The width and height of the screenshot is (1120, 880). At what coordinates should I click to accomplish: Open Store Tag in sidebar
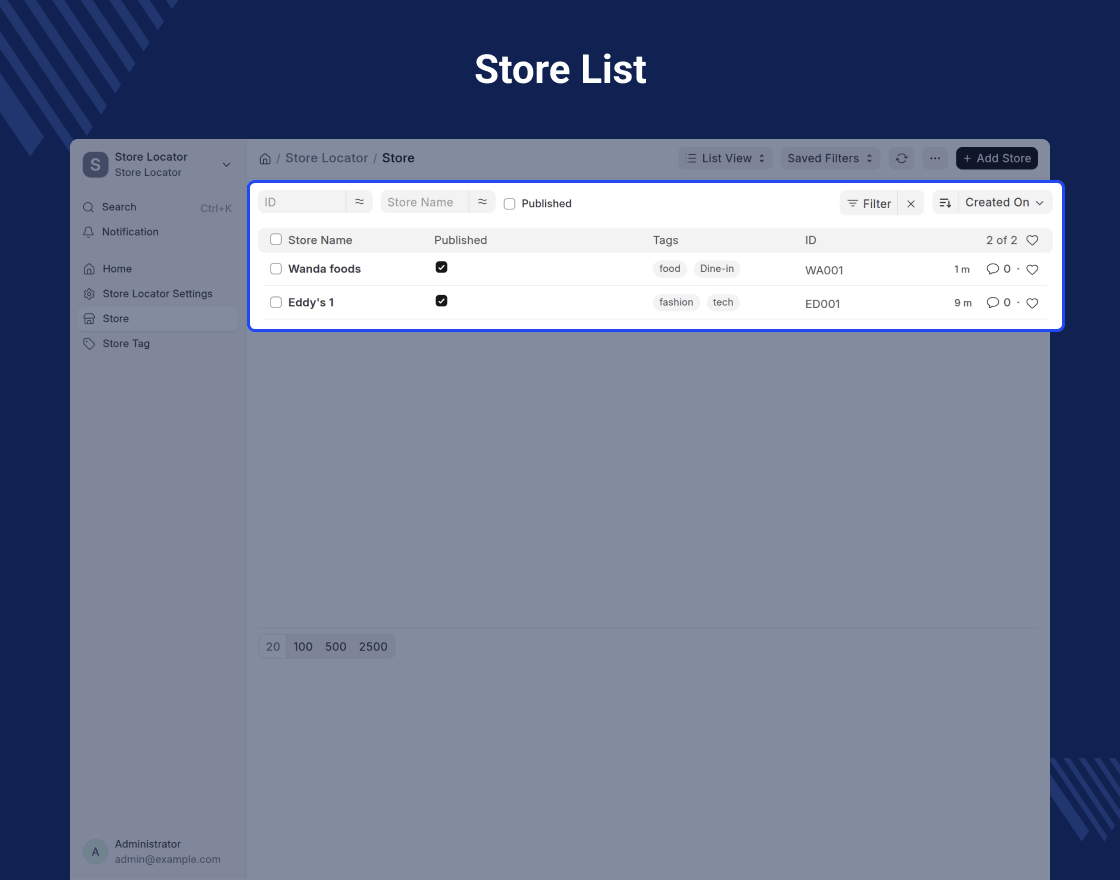[157, 344]
